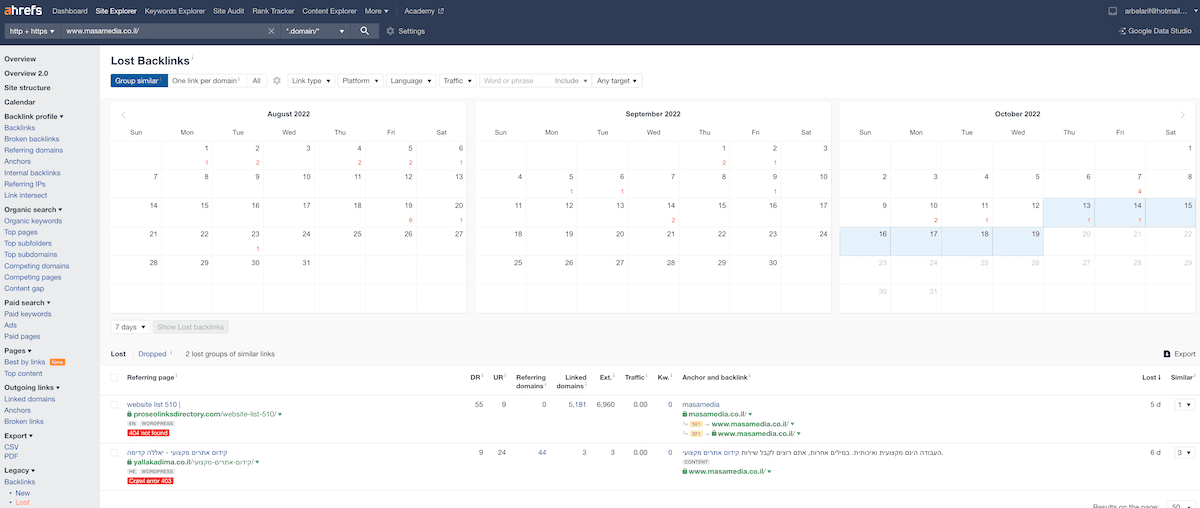
Task: Go to next month with right arrow
Action: coord(1183,114)
